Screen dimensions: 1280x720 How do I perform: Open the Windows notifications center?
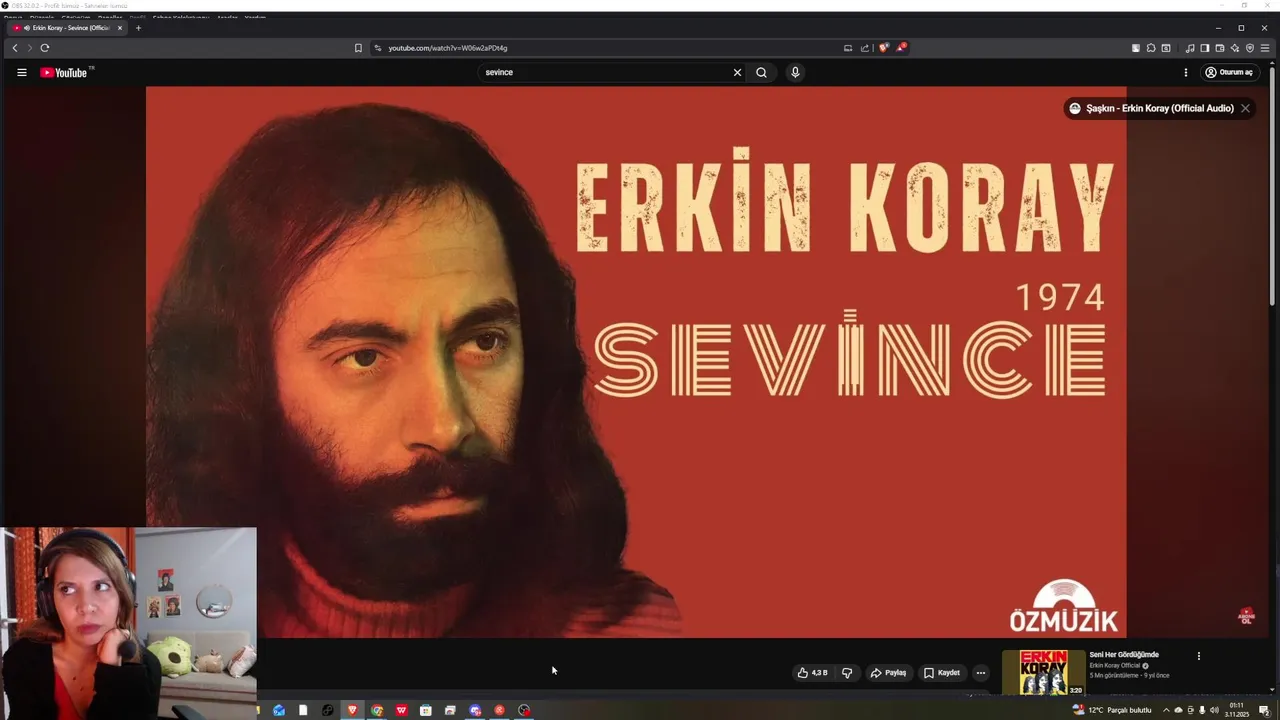(1264, 710)
